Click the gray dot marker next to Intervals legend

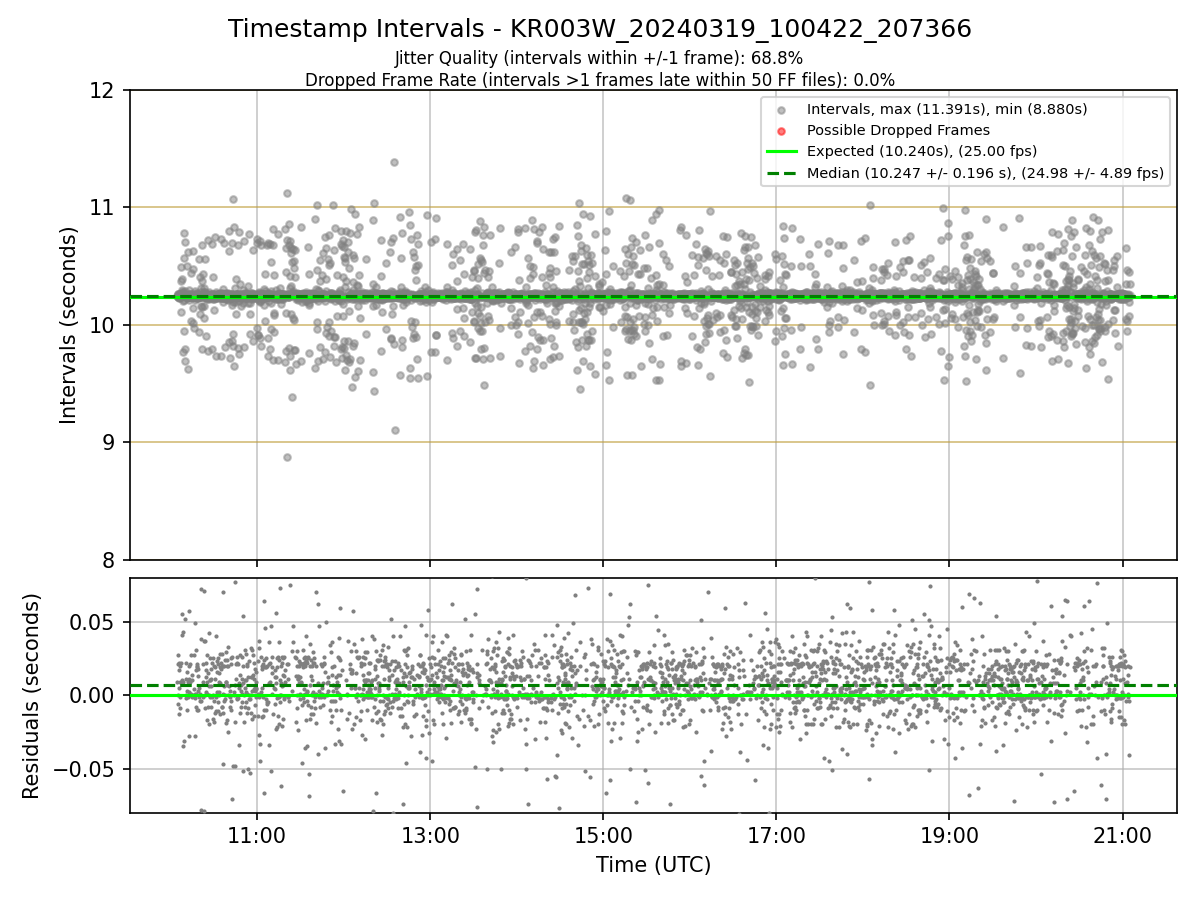click(781, 110)
